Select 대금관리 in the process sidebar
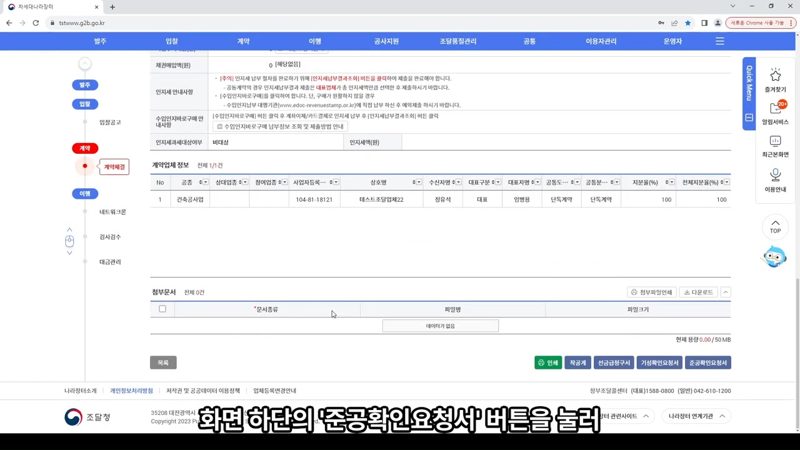 pyautogui.click(x=110, y=262)
